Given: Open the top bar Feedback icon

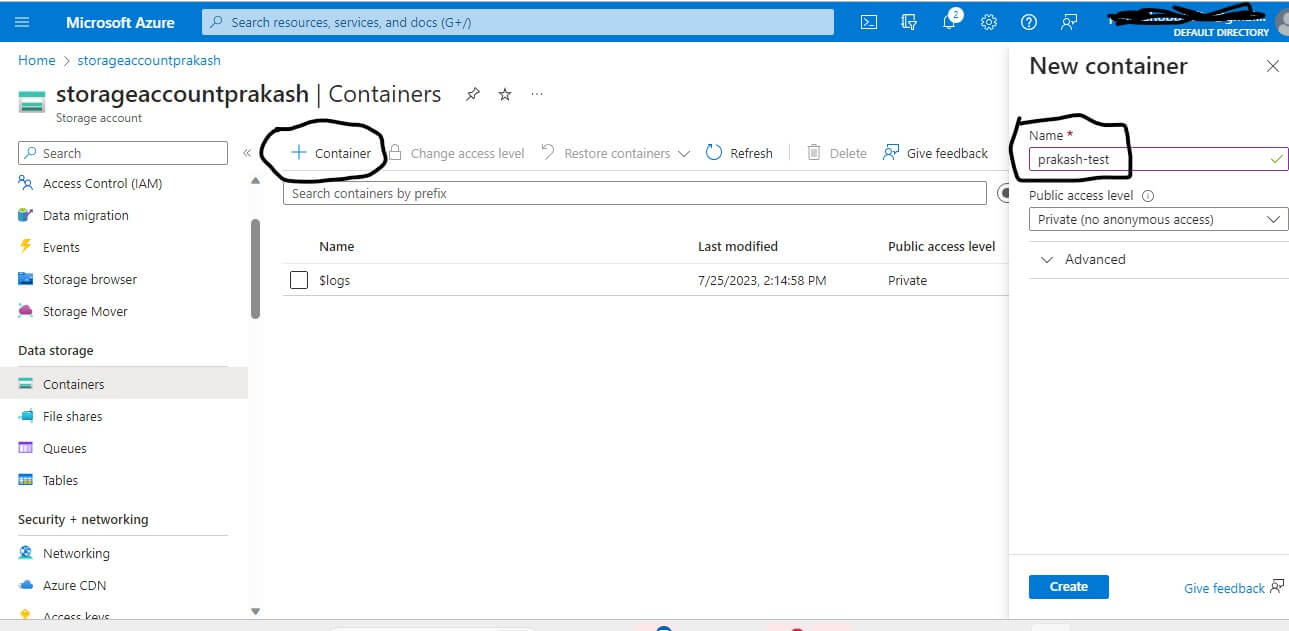Looking at the screenshot, I should pyautogui.click(x=1069, y=22).
